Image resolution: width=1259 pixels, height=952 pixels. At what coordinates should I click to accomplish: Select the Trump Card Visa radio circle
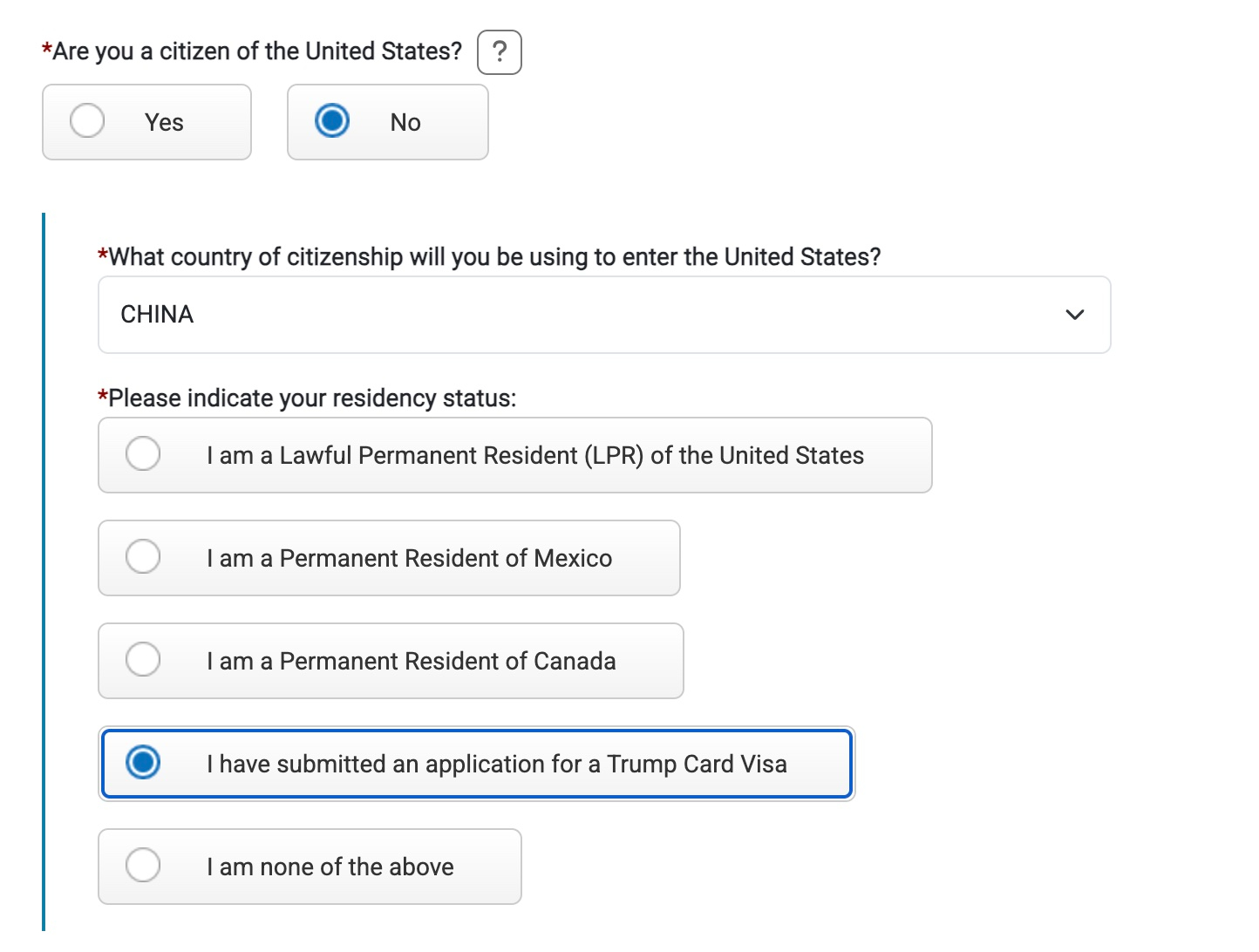tap(143, 763)
